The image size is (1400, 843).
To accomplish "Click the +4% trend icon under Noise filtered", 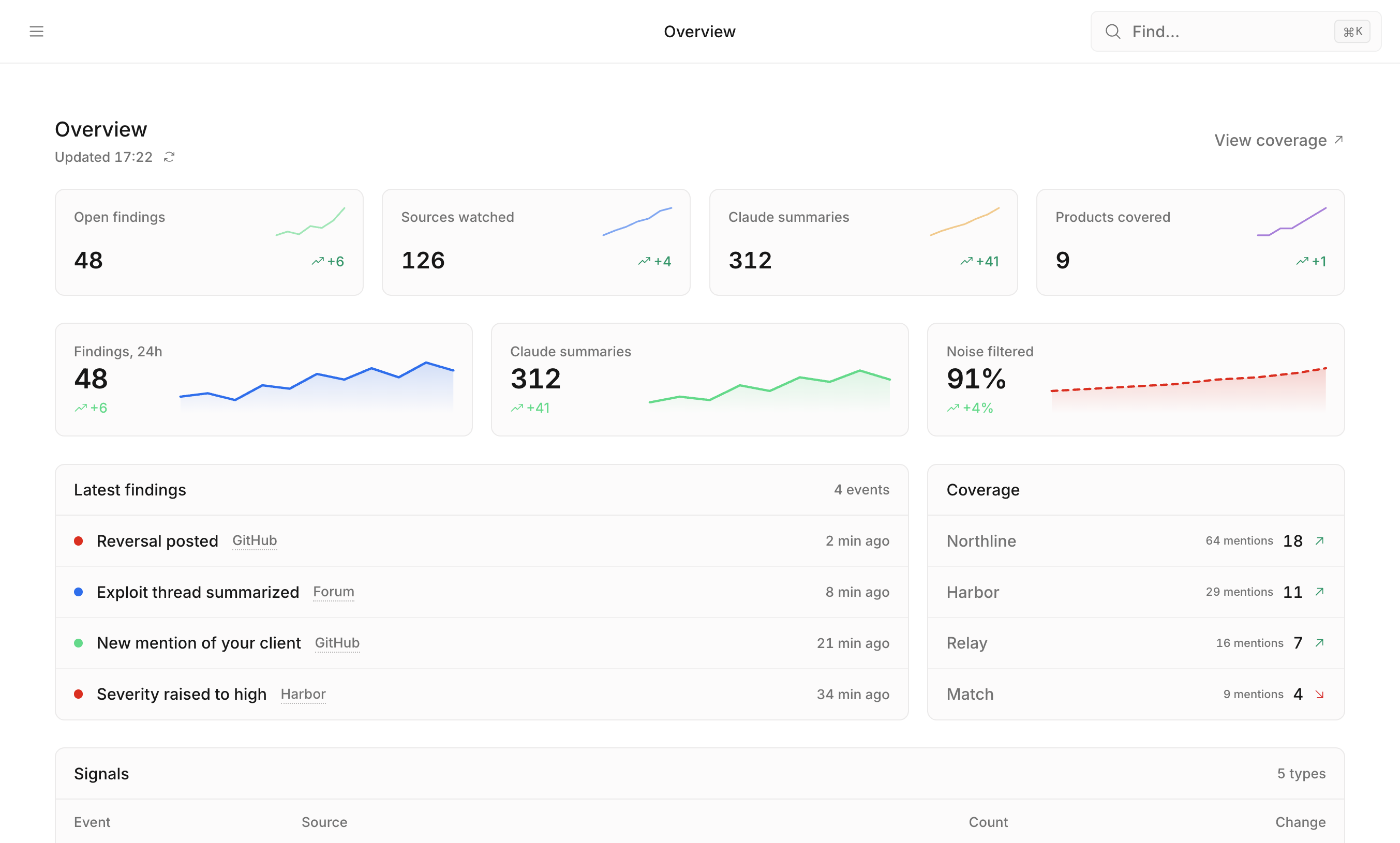I will pyautogui.click(x=953, y=408).
